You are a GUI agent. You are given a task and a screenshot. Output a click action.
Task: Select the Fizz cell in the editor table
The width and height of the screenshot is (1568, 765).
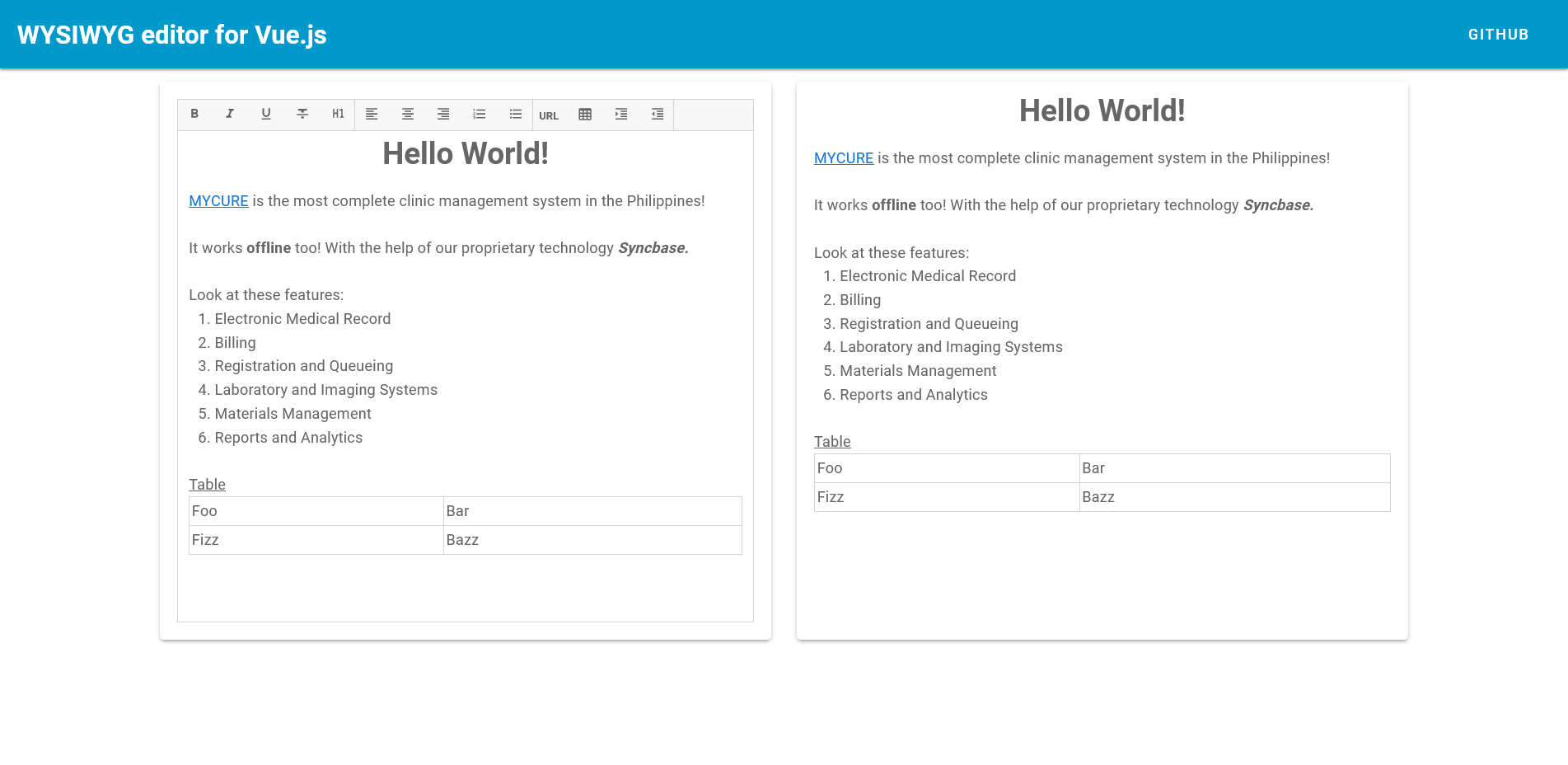316,540
